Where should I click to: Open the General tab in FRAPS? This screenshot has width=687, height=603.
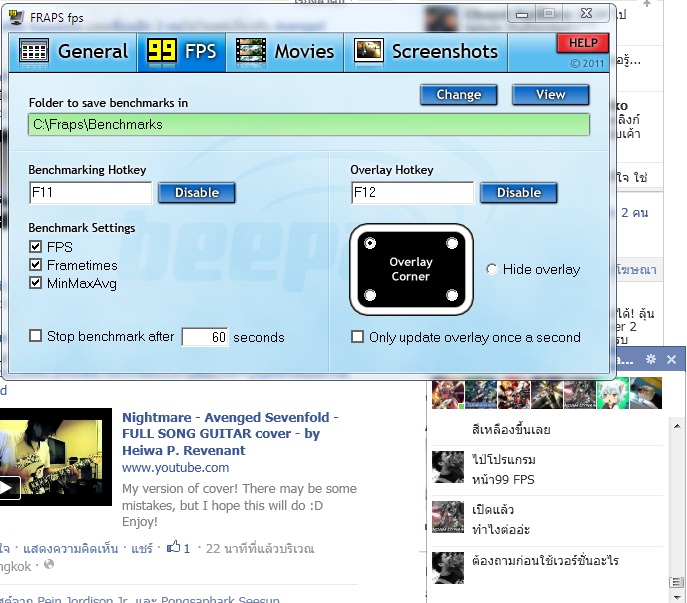73,52
